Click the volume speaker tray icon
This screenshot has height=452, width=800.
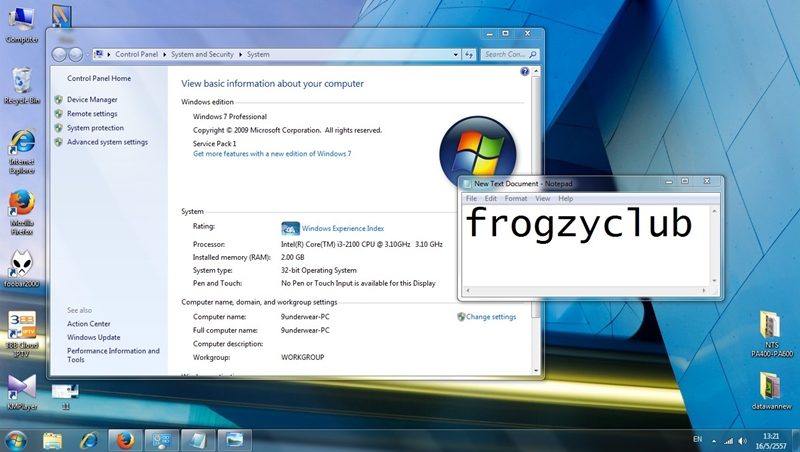pos(742,441)
